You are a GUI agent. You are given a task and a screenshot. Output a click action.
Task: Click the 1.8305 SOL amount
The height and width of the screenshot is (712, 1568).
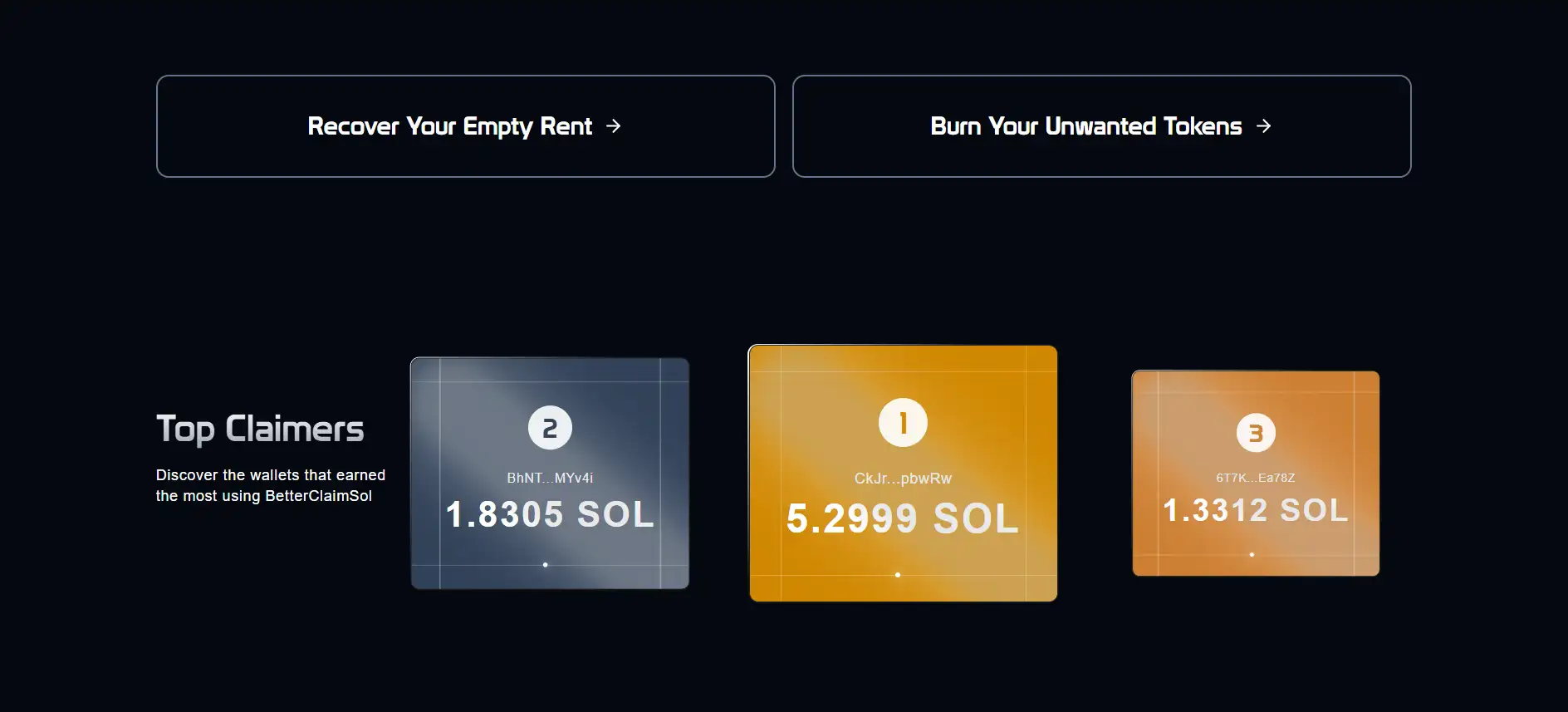click(x=550, y=514)
